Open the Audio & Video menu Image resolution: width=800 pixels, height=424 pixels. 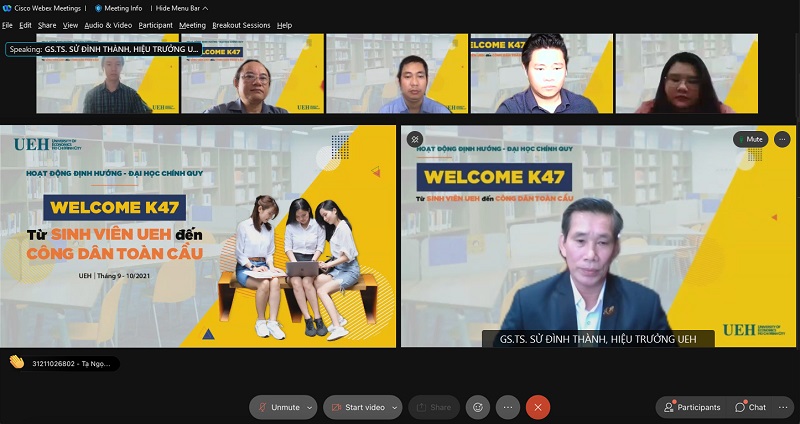pyautogui.click(x=108, y=25)
